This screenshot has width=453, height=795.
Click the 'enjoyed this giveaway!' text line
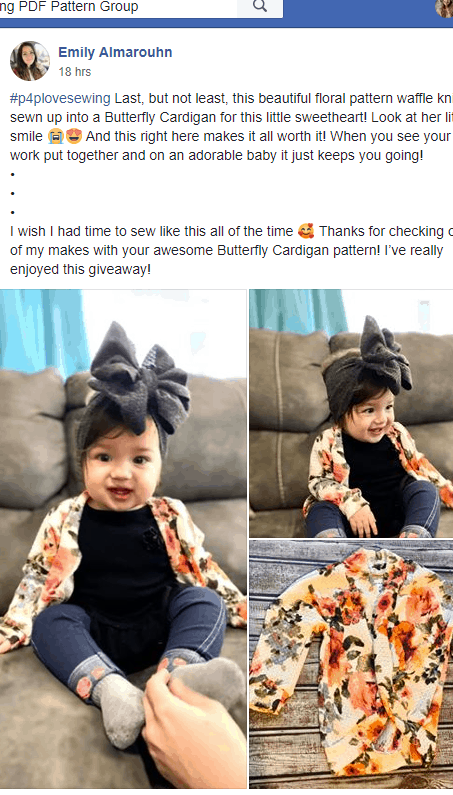coord(80,269)
